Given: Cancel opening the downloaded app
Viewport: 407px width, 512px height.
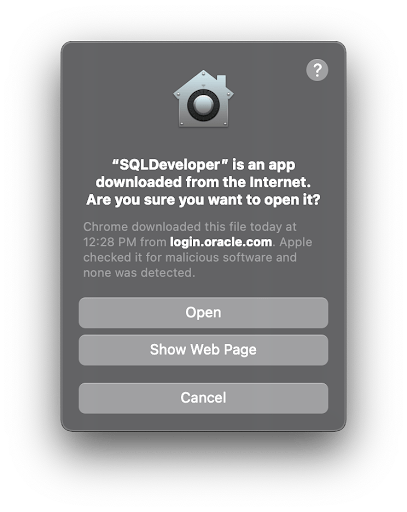Looking at the screenshot, I should (203, 398).
